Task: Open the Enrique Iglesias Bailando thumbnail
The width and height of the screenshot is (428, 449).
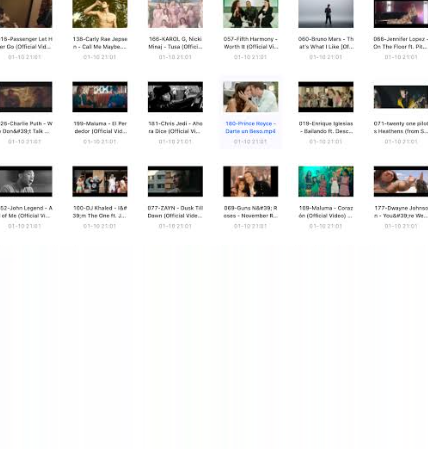Action: click(326, 97)
